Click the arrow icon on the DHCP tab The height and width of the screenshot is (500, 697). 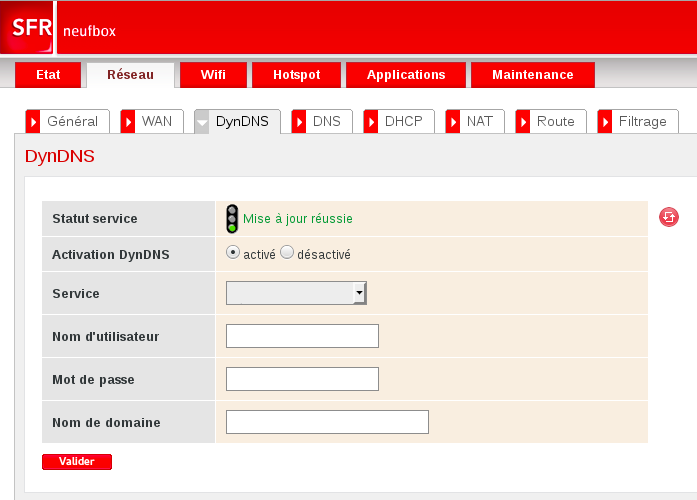pos(370,121)
